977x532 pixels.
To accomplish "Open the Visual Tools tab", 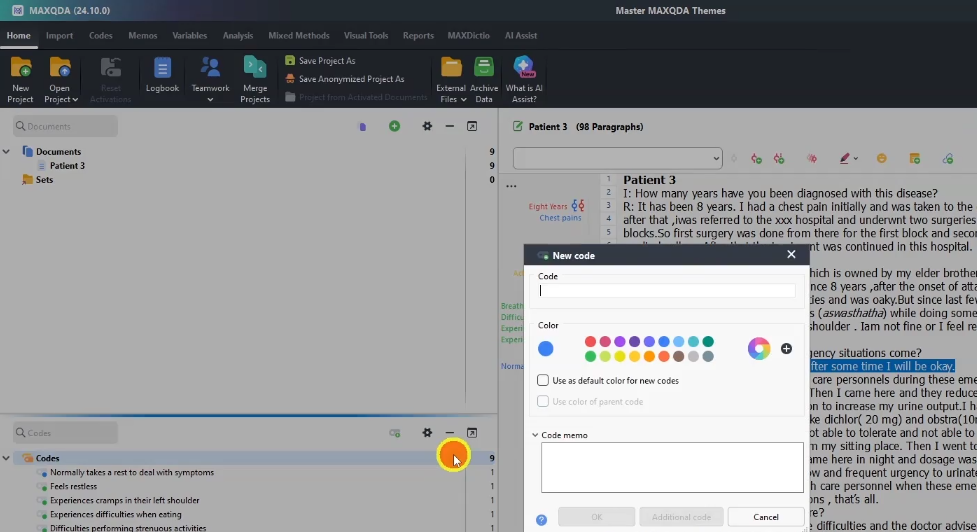I will click(x=365, y=36).
